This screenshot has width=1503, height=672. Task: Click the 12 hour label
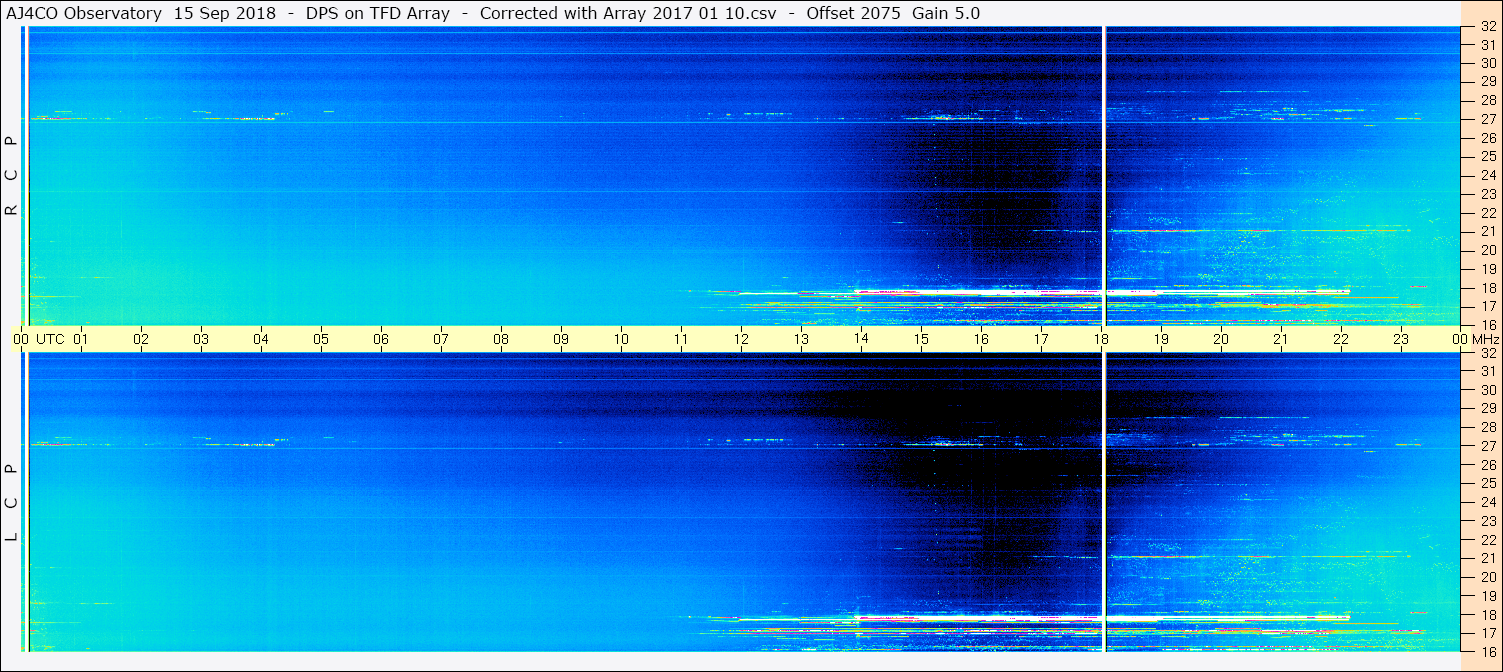(741, 339)
